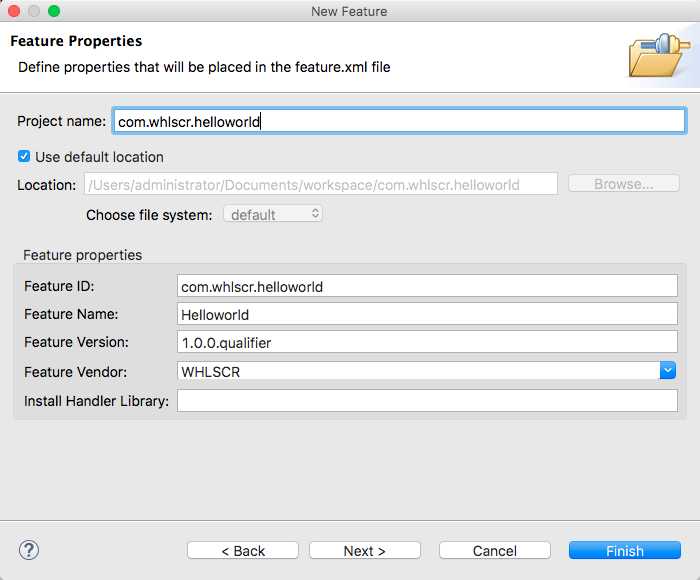This screenshot has height=580, width=700.
Task: Click the Install Handler Library field
Action: point(427,401)
